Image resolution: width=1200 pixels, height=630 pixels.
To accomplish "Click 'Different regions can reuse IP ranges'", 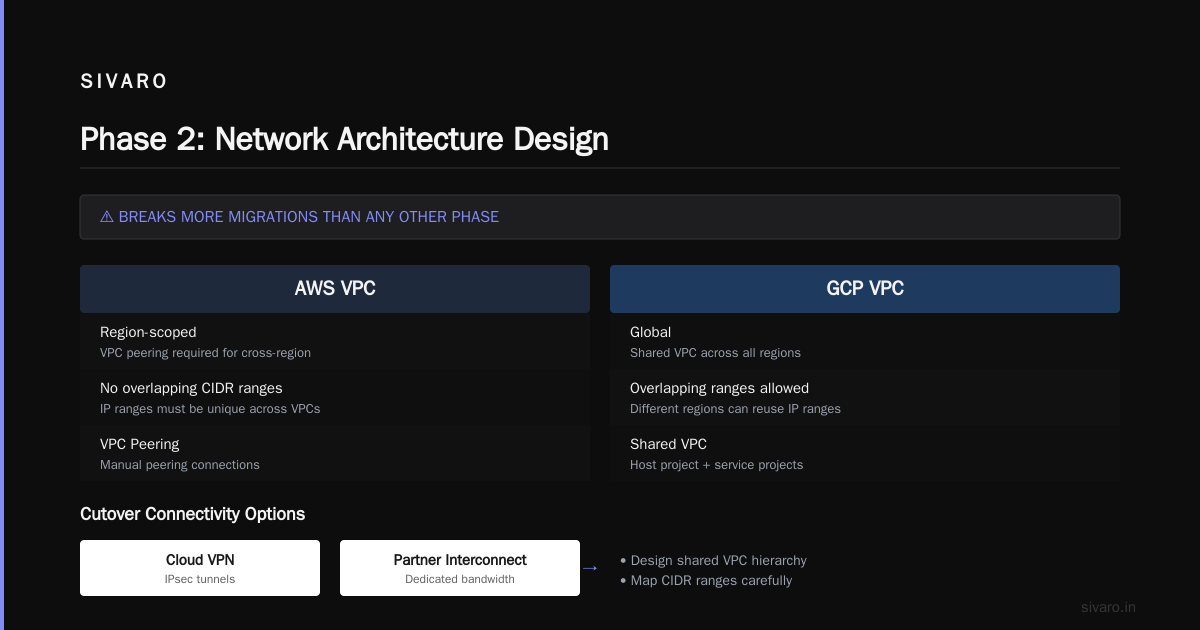I will (x=735, y=409).
